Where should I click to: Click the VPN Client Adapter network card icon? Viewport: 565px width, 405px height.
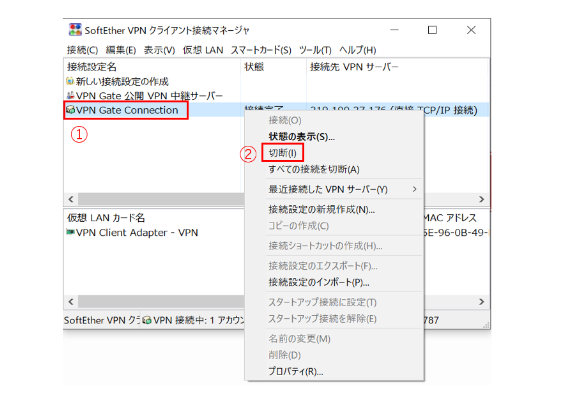coord(71,232)
